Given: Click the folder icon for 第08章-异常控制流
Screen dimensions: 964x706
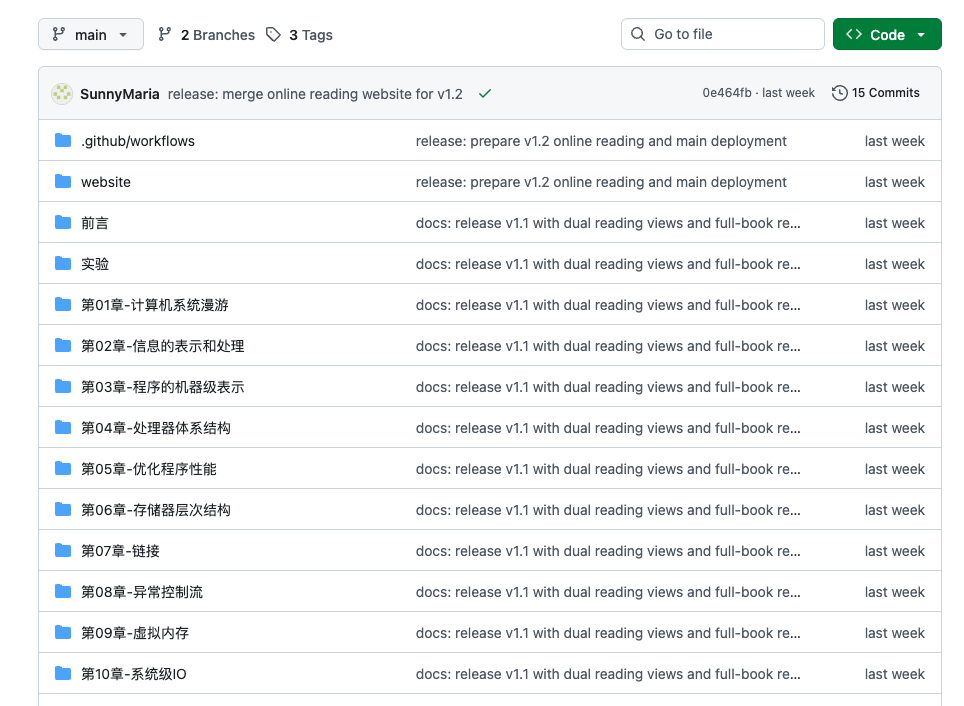Looking at the screenshot, I should pyautogui.click(x=63, y=592).
